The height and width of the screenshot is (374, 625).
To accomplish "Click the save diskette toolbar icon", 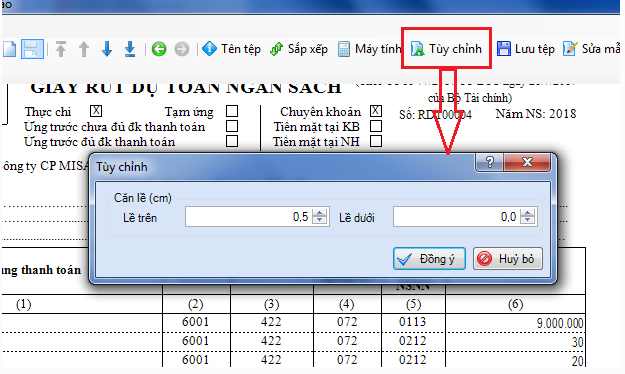I will (x=32, y=49).
